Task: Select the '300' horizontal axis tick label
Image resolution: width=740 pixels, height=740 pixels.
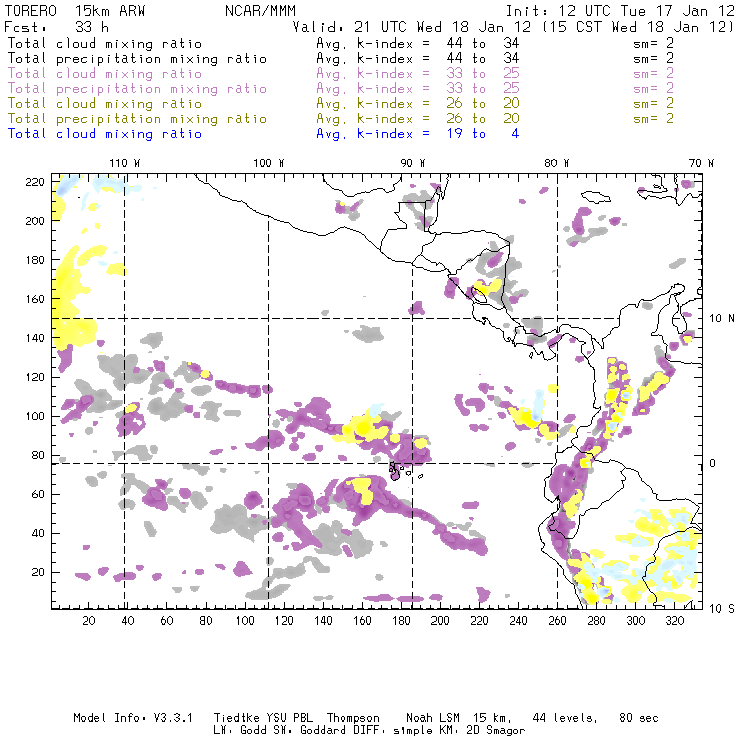Action: coord(636,621)
